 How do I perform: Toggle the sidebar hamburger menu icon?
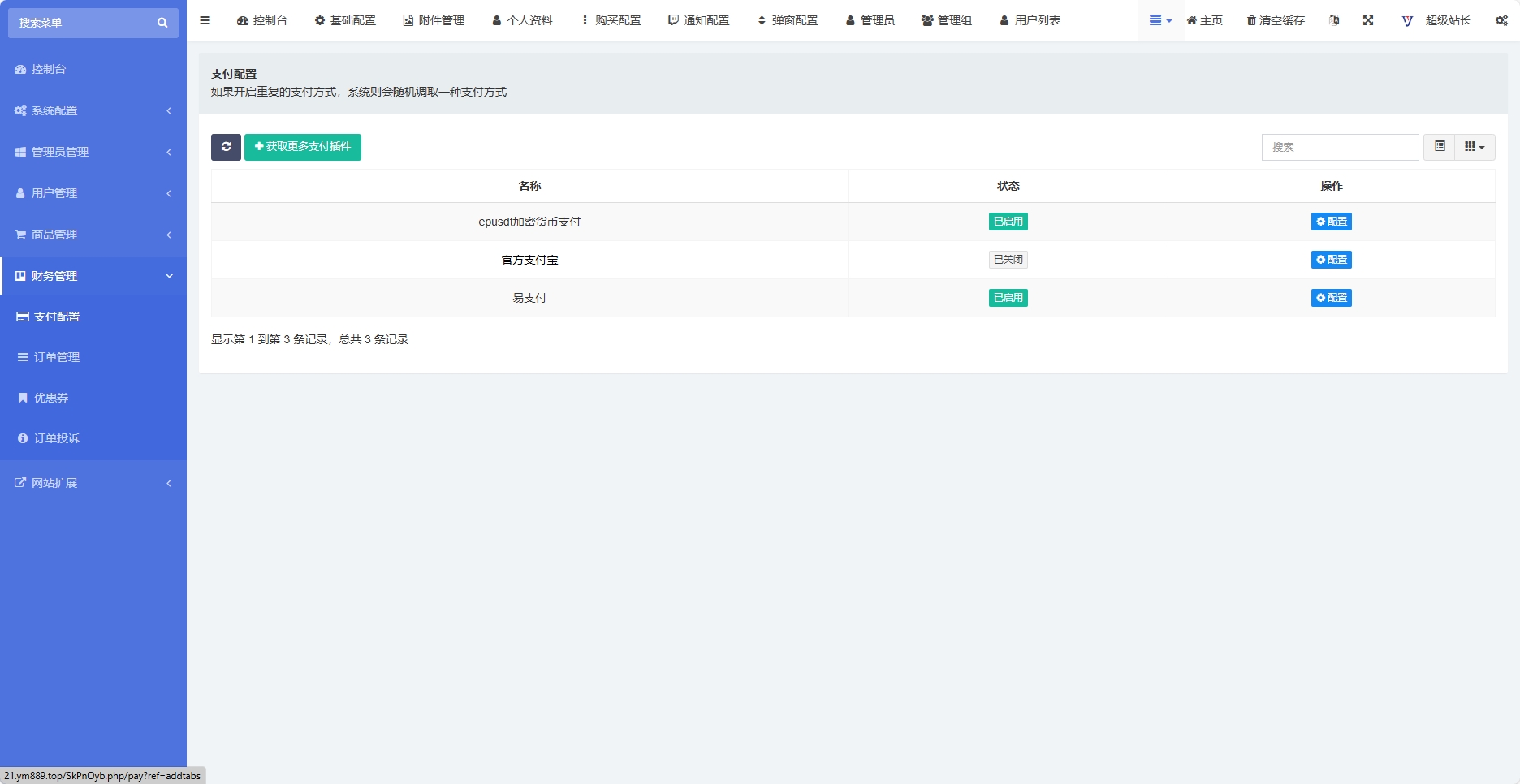click(x=205, y=20)
